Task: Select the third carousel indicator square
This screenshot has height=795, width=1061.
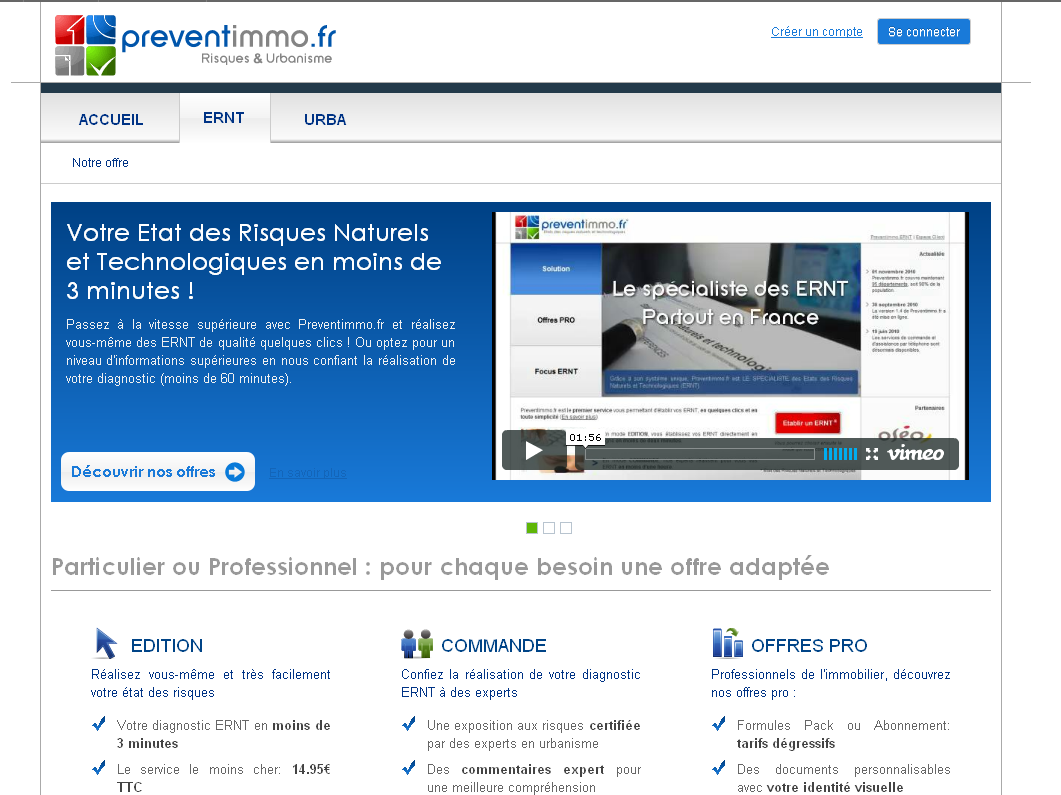Action: point(566,528)
